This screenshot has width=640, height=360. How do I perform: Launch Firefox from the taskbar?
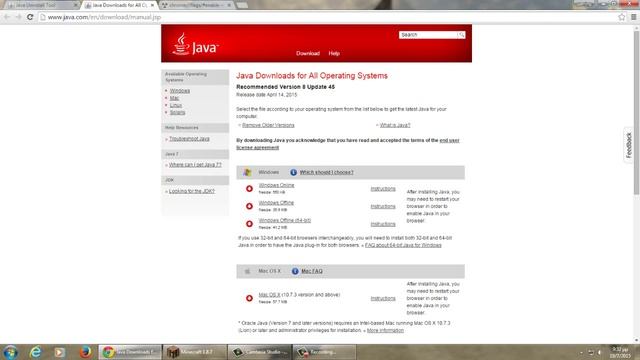(x=85, y=352)
